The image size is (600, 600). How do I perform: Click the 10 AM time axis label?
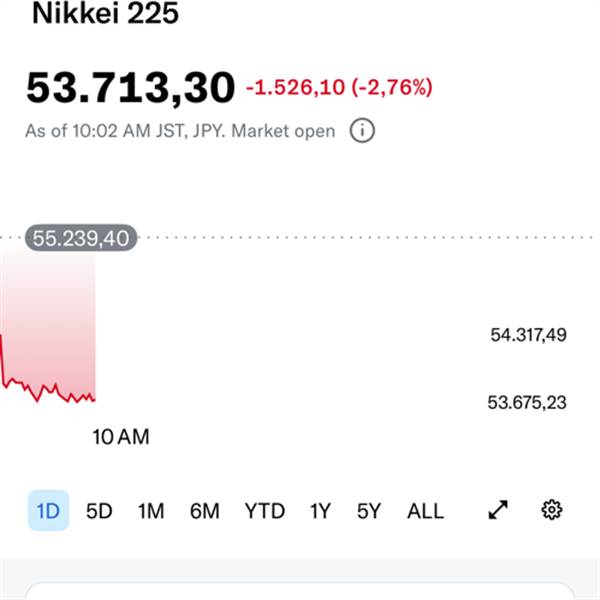(x=120, y=437)
